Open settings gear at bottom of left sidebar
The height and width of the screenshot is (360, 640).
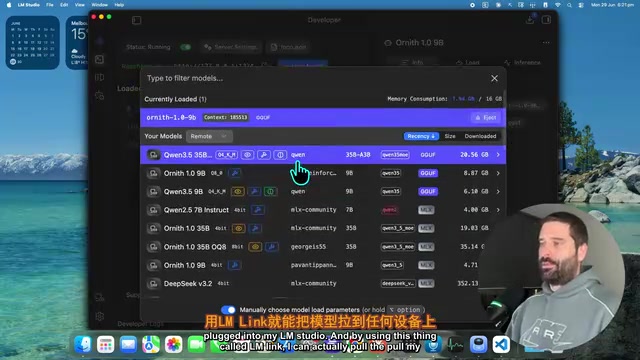click(x=100, y=316)
